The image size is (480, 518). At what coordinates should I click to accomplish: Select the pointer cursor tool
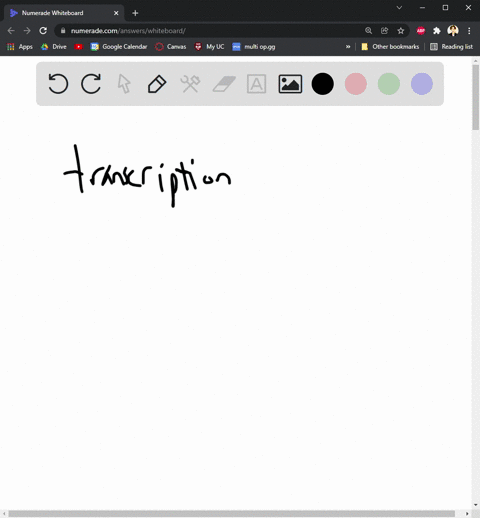[x=124, y=84]
